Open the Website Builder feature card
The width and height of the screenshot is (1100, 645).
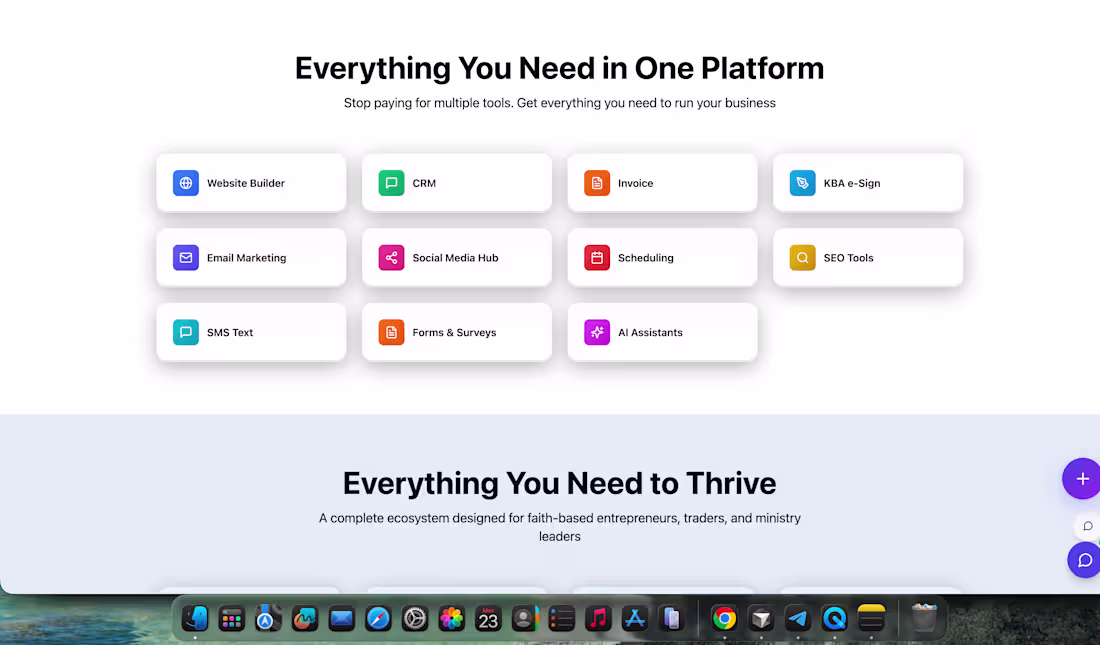[251, 183]
